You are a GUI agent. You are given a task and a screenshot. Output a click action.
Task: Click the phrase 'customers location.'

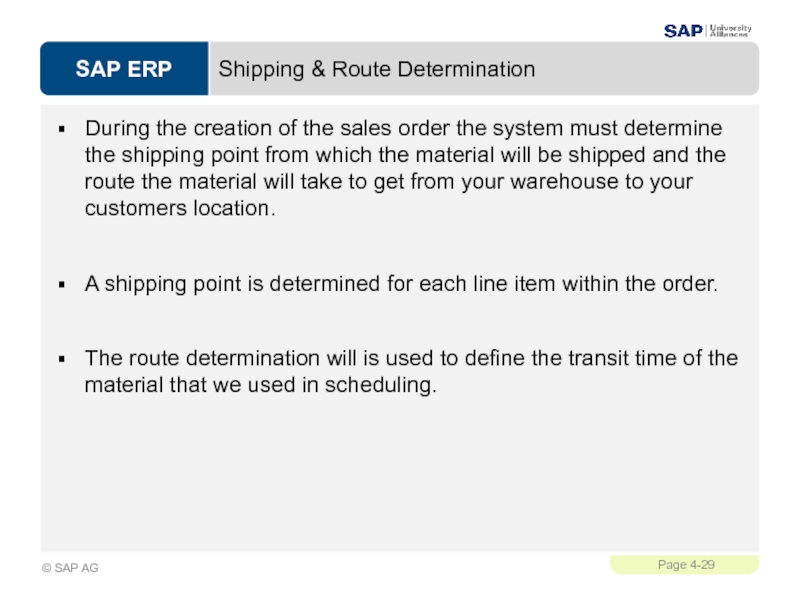tap(180, 208)
